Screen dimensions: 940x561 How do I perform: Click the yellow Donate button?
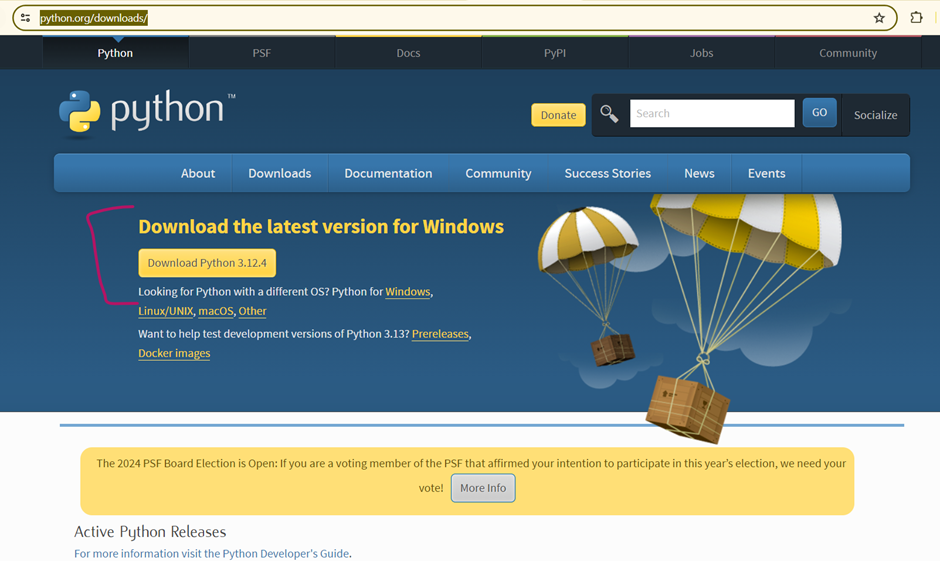pyautogui.click(x=558, y=115)
